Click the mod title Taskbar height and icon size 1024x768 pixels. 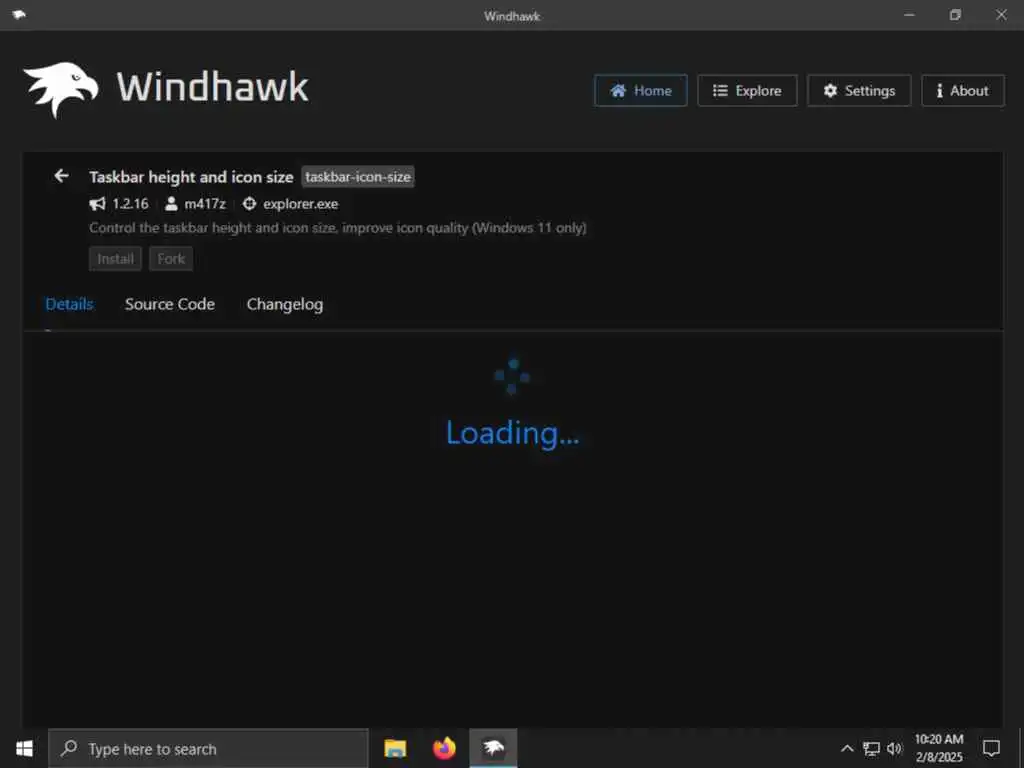pos(191,177)
